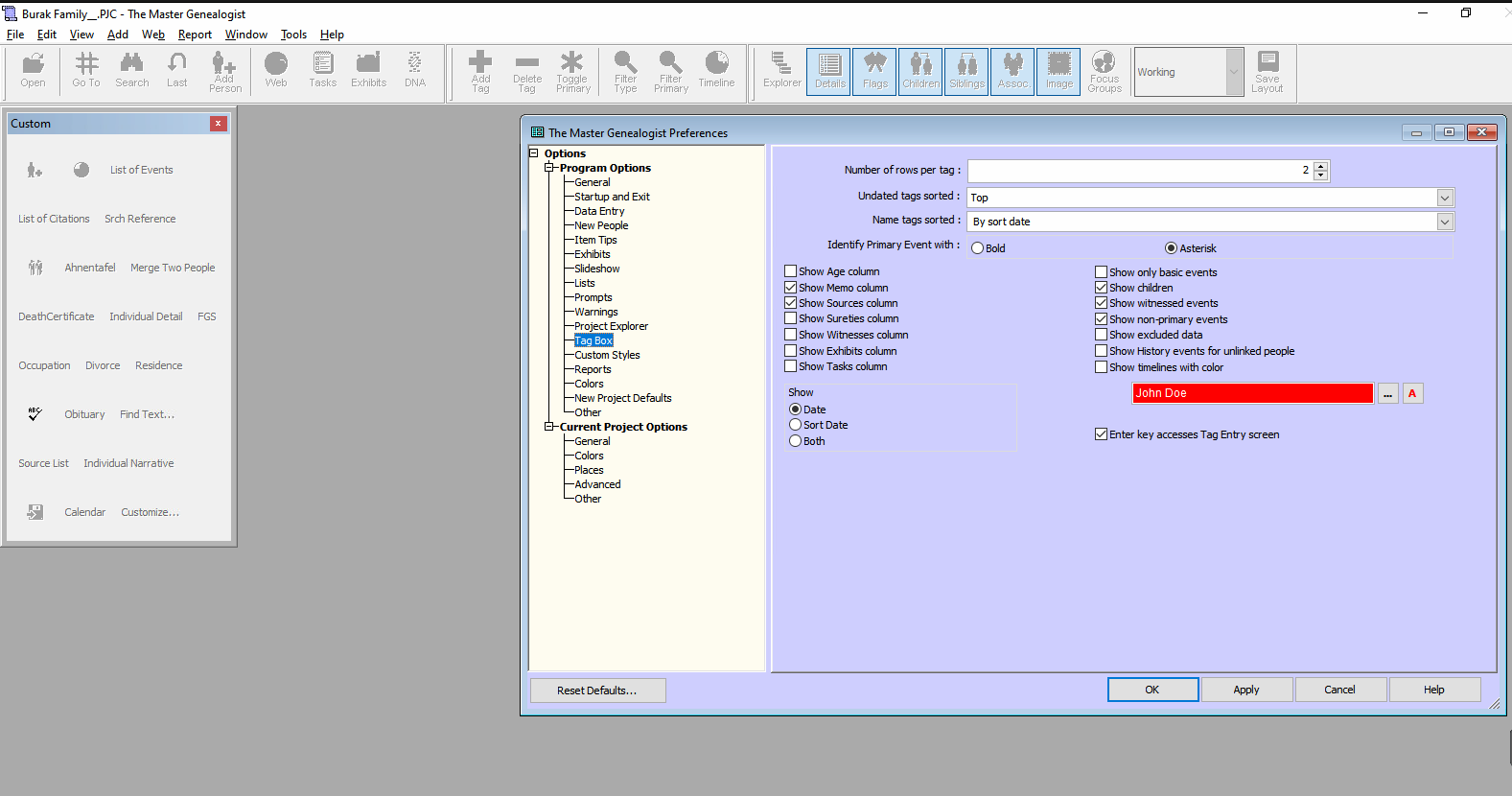Image resolution: width=1512 pixels, height=796 pixels.
Task: Click the red John Doe color sample
Action: 1252,393
